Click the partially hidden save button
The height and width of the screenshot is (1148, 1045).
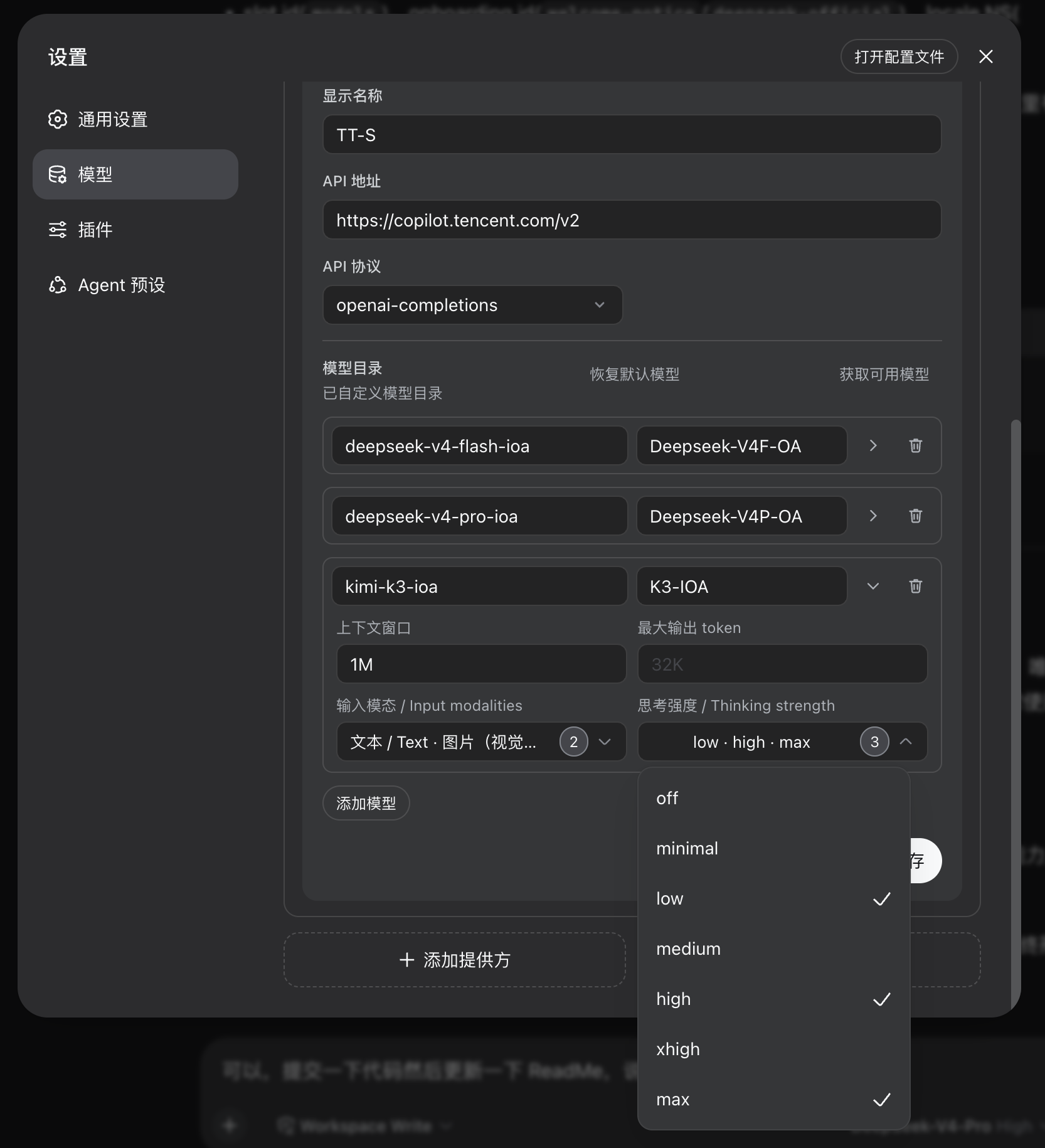[x=926, y=861]
